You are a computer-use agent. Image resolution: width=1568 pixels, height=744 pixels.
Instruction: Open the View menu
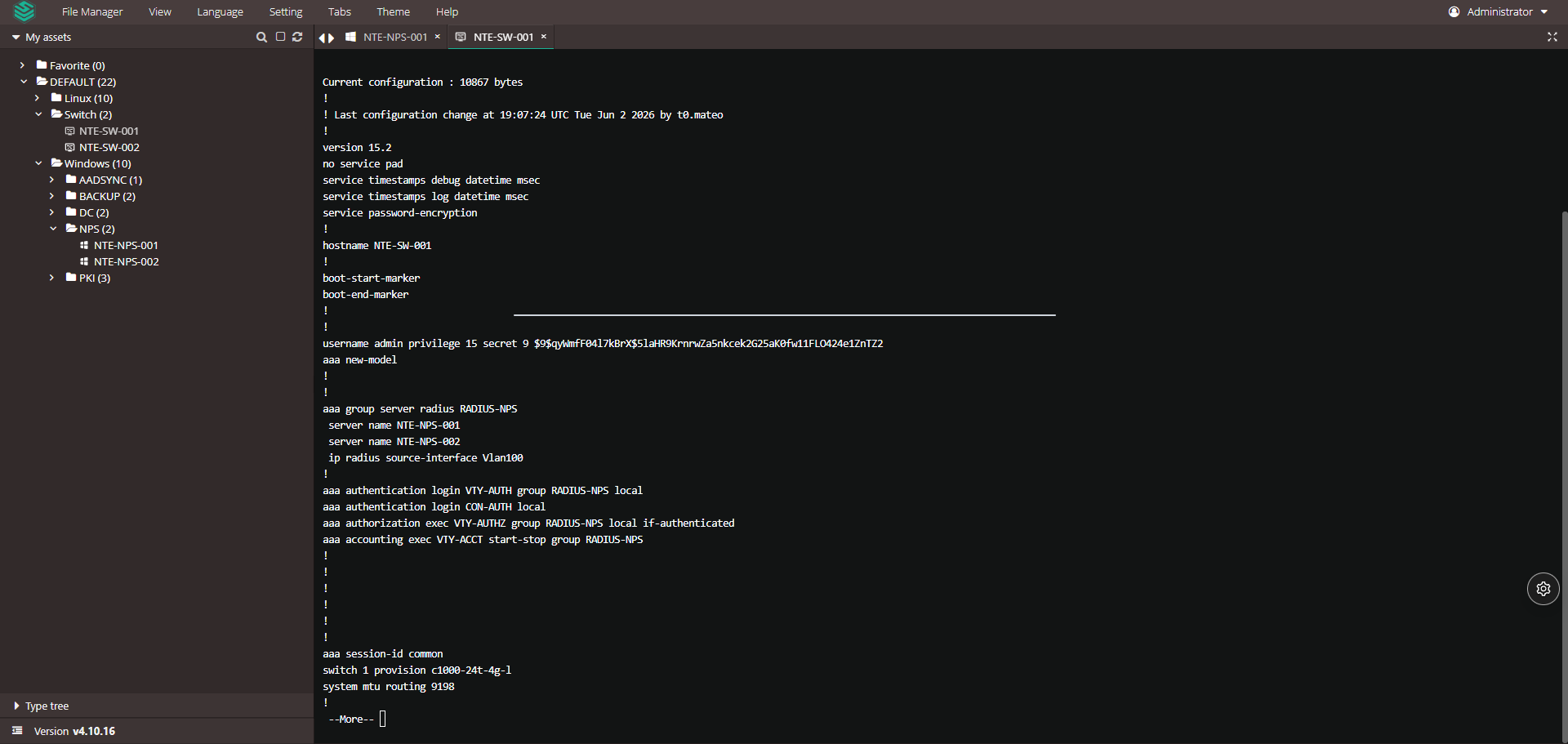click(x=160, y=11)
